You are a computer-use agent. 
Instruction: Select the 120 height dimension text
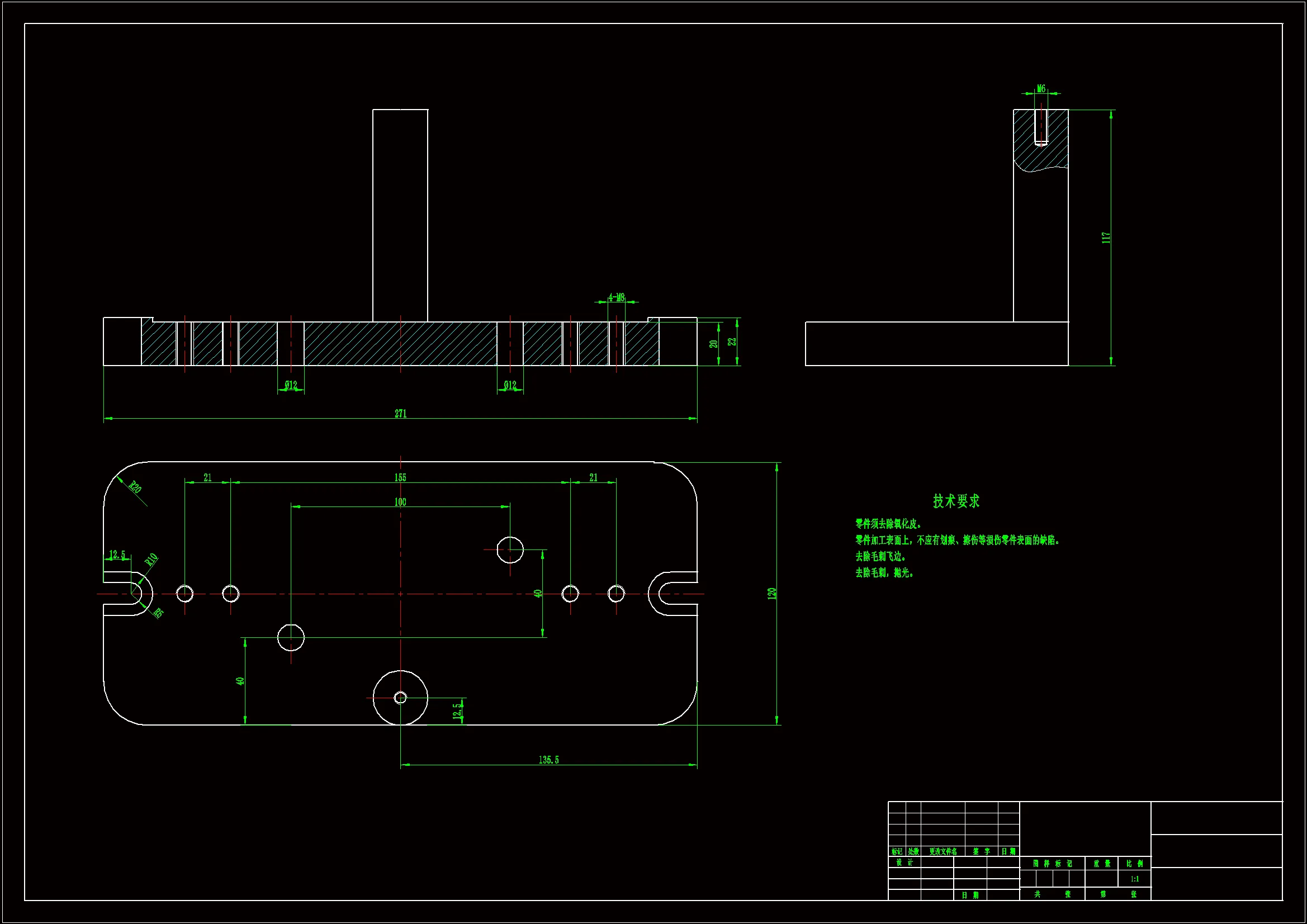pyautogui.click(x=771, y=593)
